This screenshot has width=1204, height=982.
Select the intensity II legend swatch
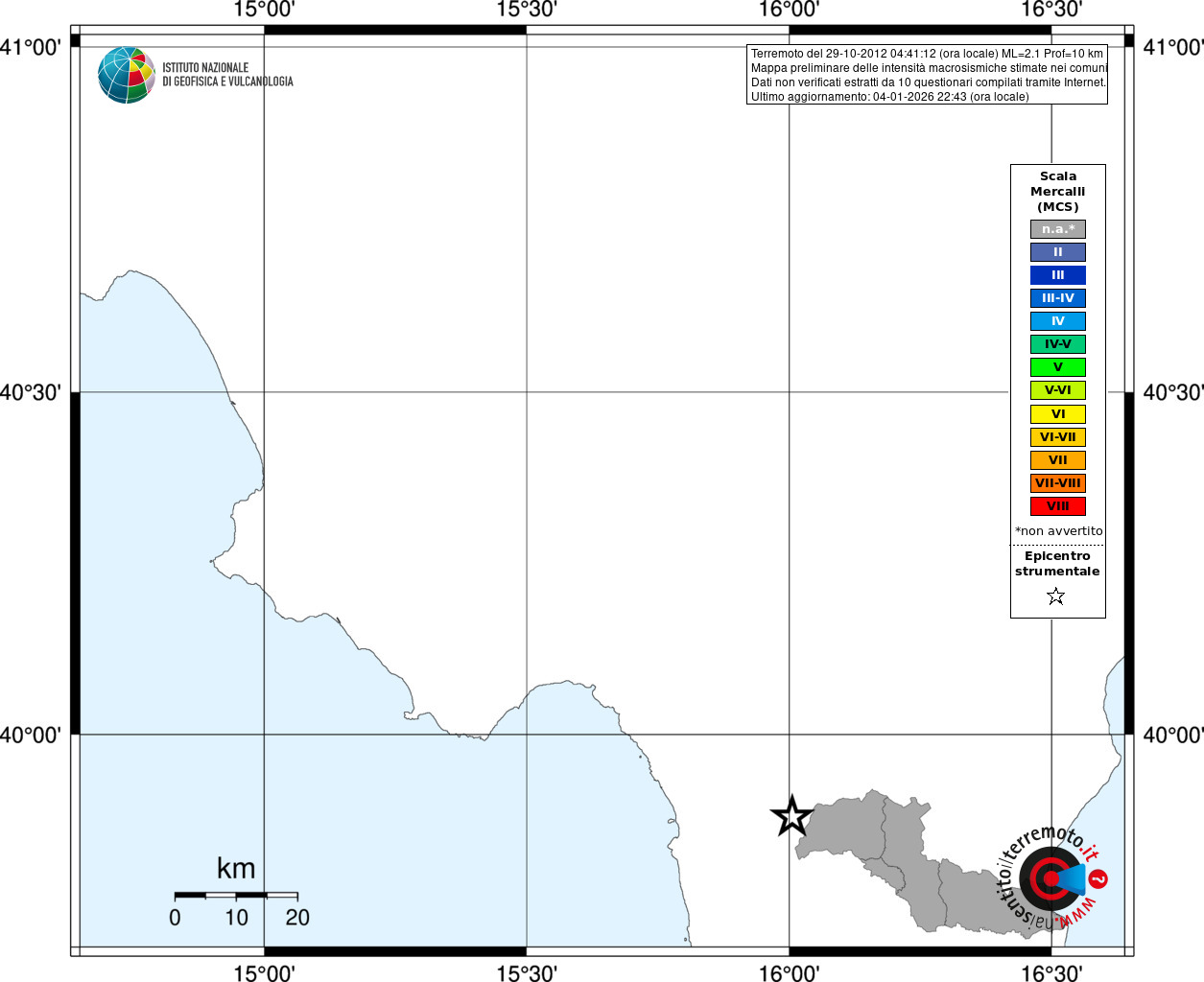click(x=1058, y=252)
